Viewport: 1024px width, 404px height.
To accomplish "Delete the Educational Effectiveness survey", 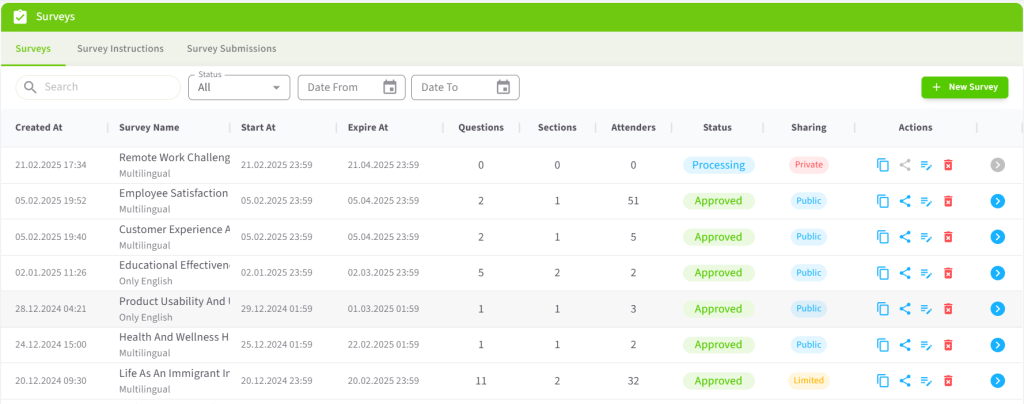I will tap(948, 273).
